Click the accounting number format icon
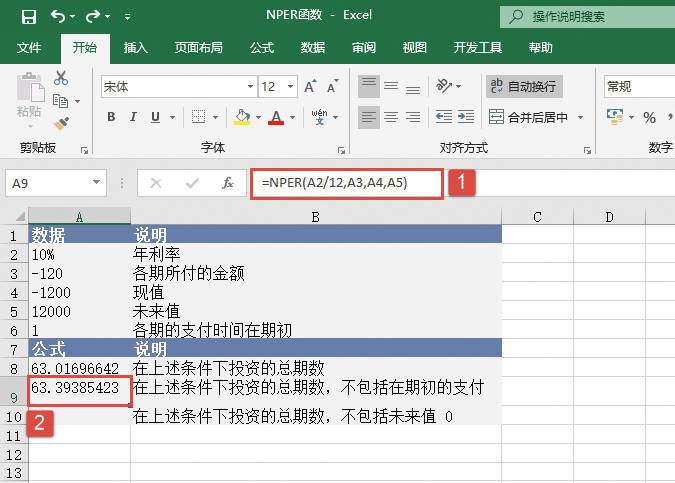Image resolution: width=675 pixels, height=483 pixels. [x=615, y=117]
